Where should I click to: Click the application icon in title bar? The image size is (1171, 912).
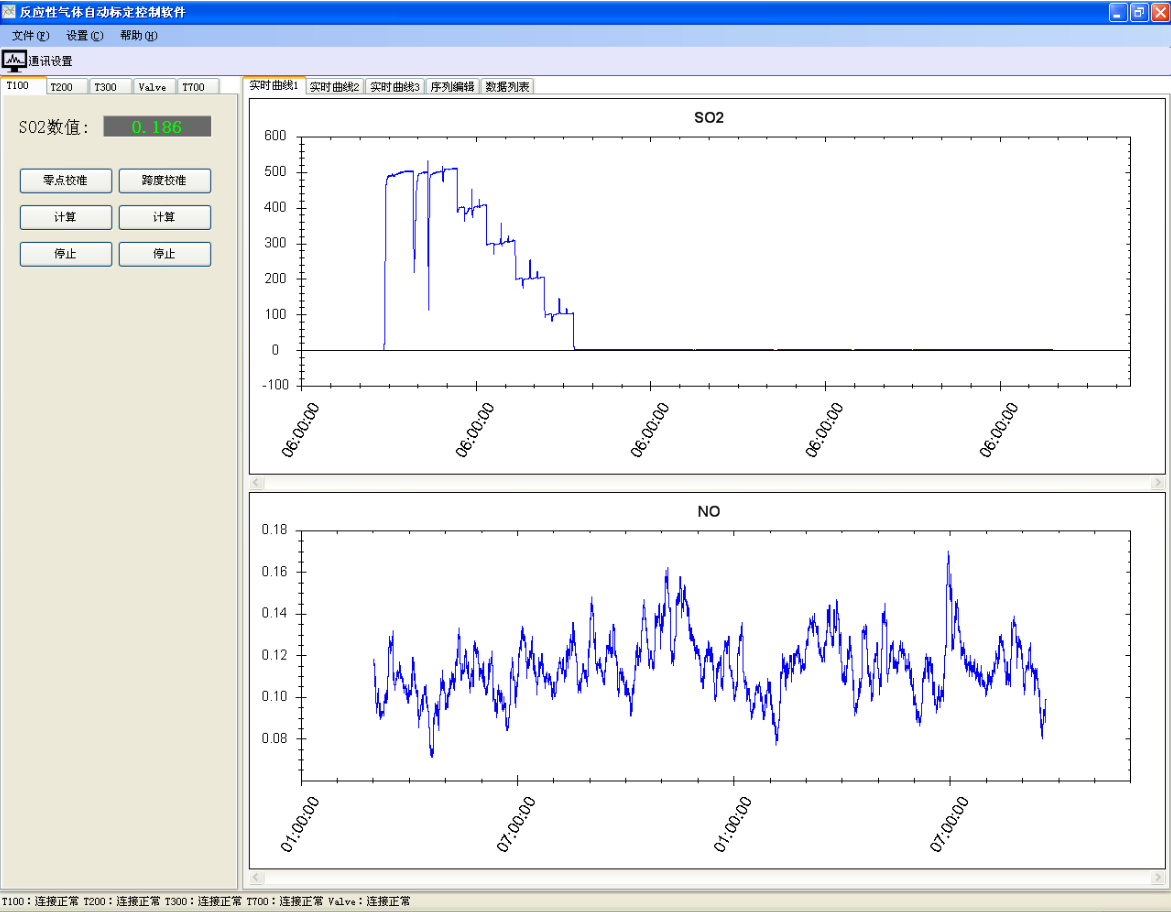(10, 12)
